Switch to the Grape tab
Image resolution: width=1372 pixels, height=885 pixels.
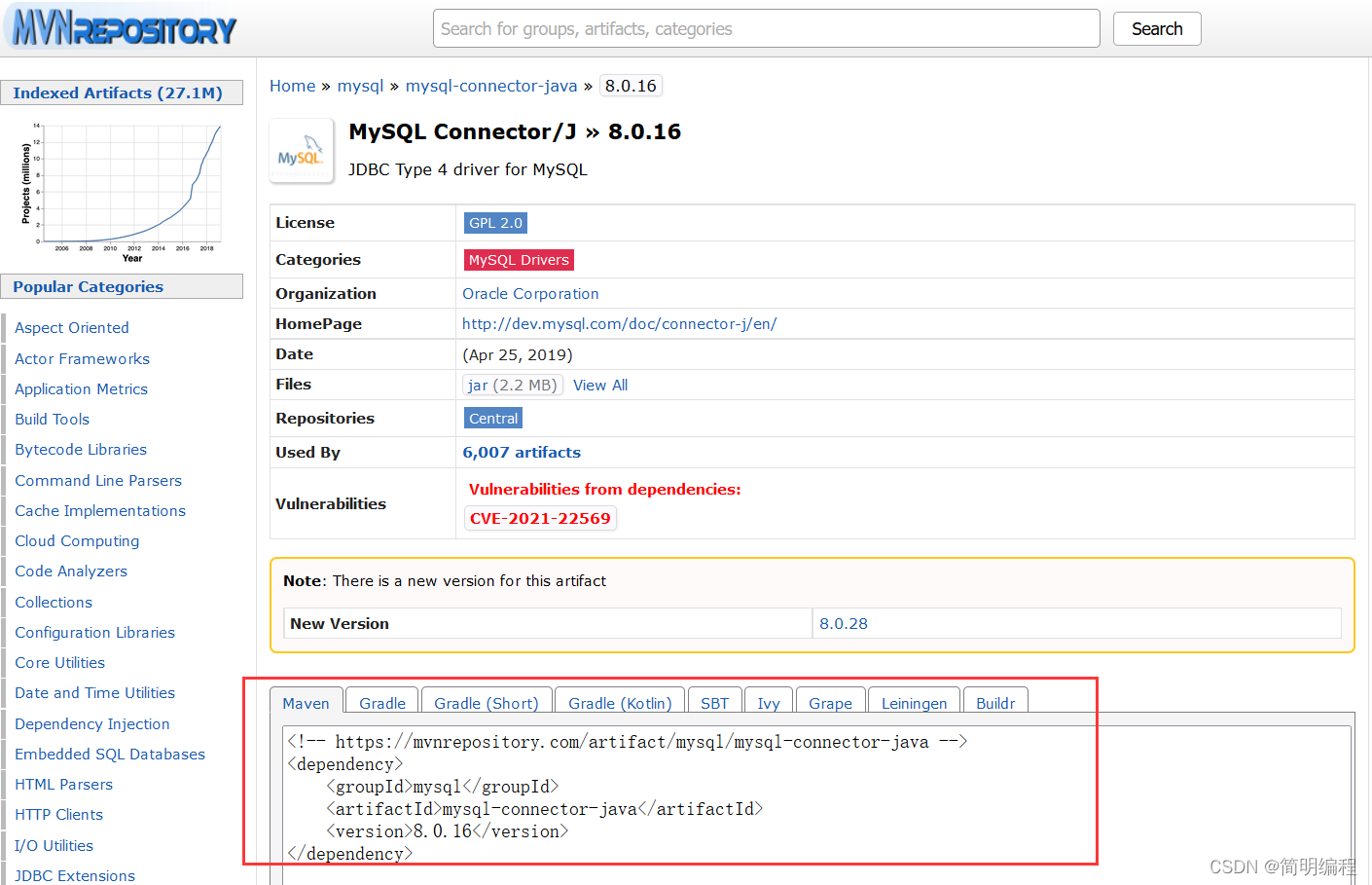point(830,703)
